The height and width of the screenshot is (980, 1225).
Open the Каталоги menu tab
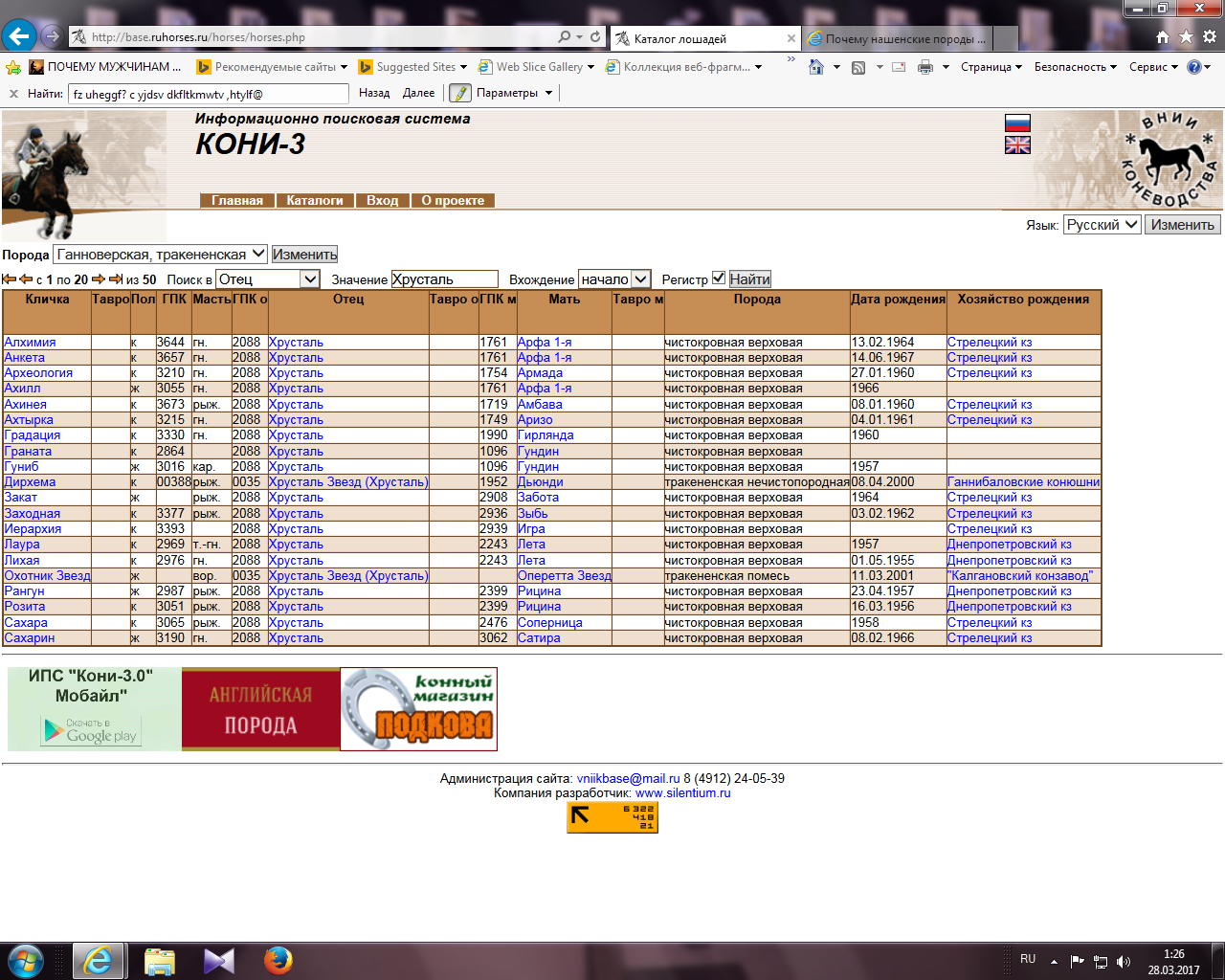[x=314, y=201]
